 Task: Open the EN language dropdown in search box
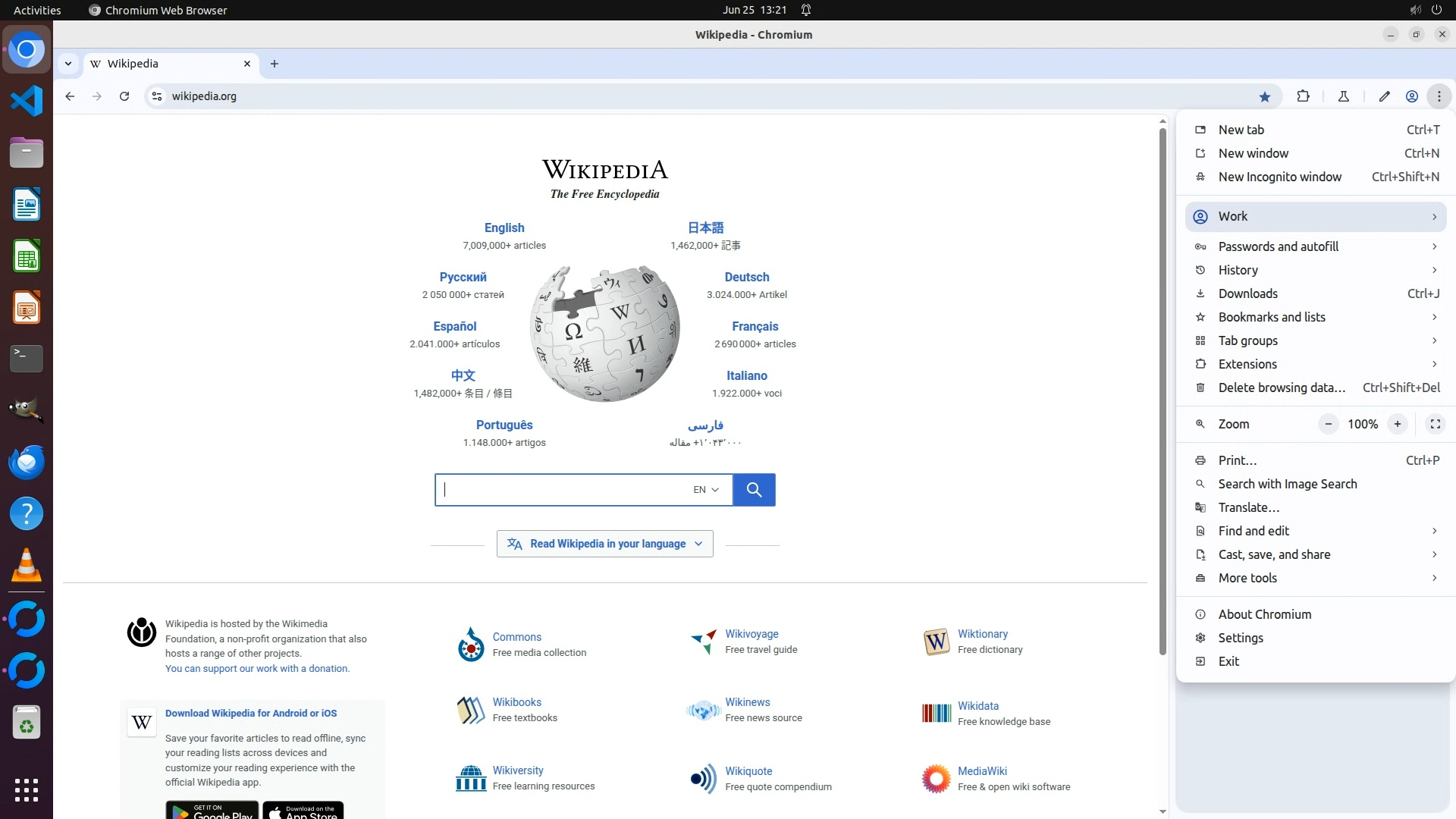point(705,490)
